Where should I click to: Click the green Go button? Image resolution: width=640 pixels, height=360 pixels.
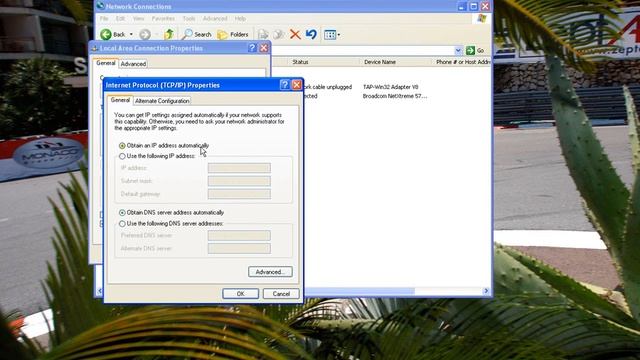click(475, 51)
